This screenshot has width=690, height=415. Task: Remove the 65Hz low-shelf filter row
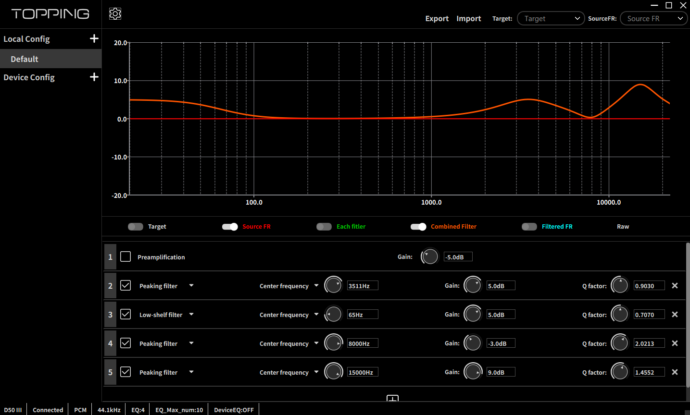click(x=675, y=315)
